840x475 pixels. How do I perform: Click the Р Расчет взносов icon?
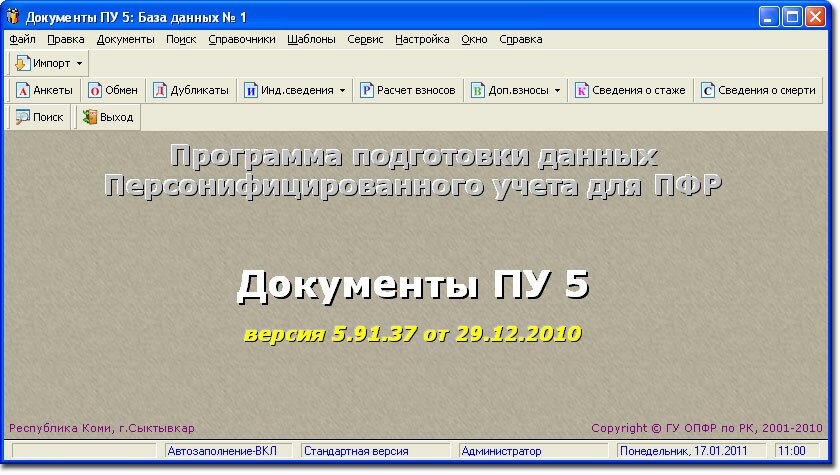366,90
